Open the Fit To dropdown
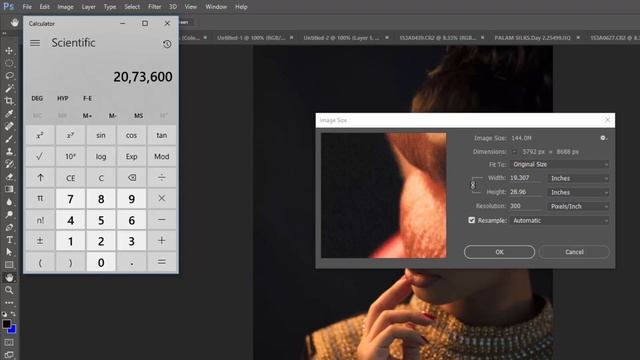This screenshot has height=360, width=640. click(559, 164)
